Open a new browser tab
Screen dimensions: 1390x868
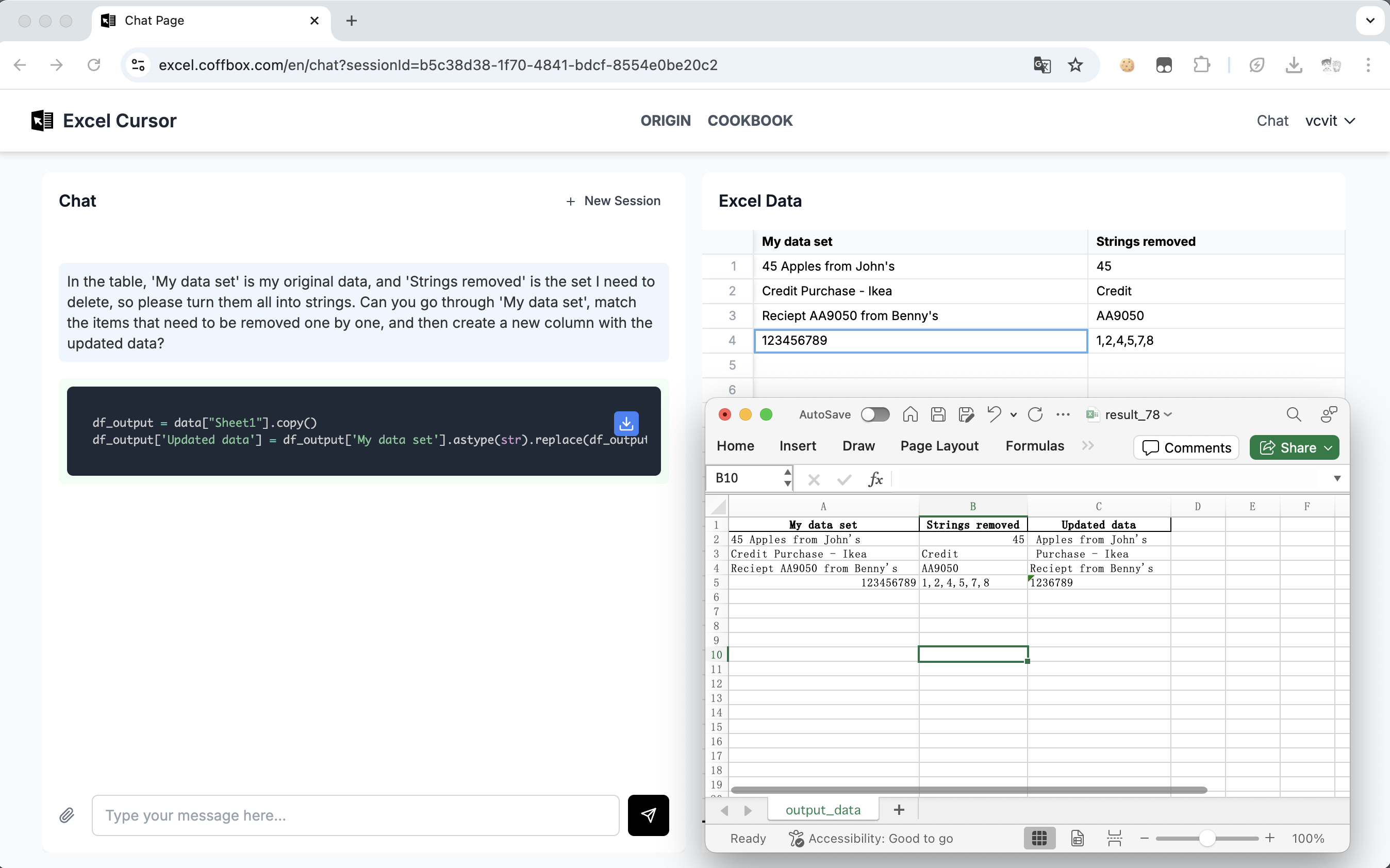point(352,21)
